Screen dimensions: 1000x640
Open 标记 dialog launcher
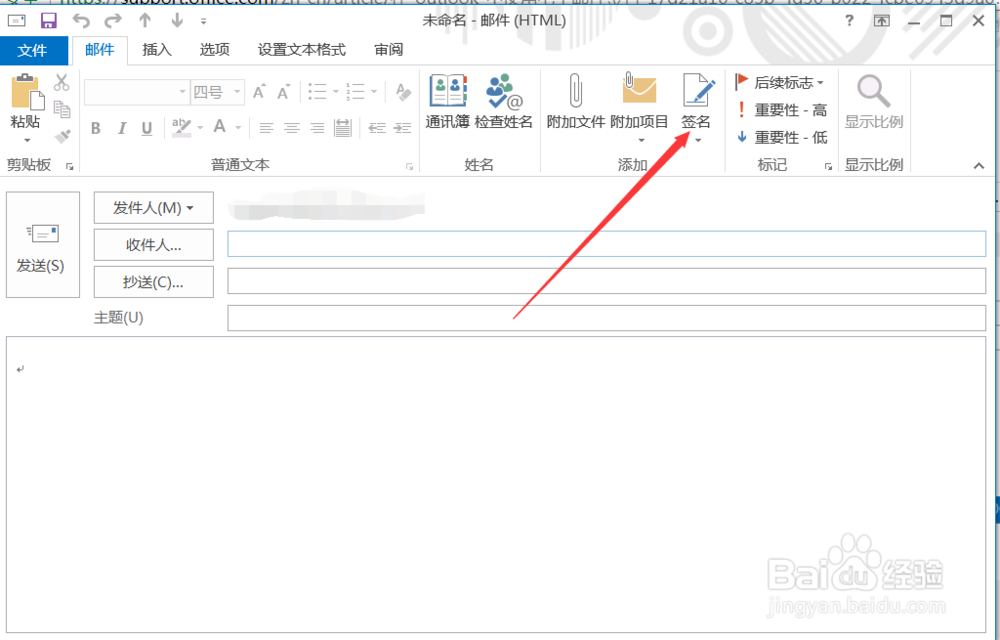[828, 166]
